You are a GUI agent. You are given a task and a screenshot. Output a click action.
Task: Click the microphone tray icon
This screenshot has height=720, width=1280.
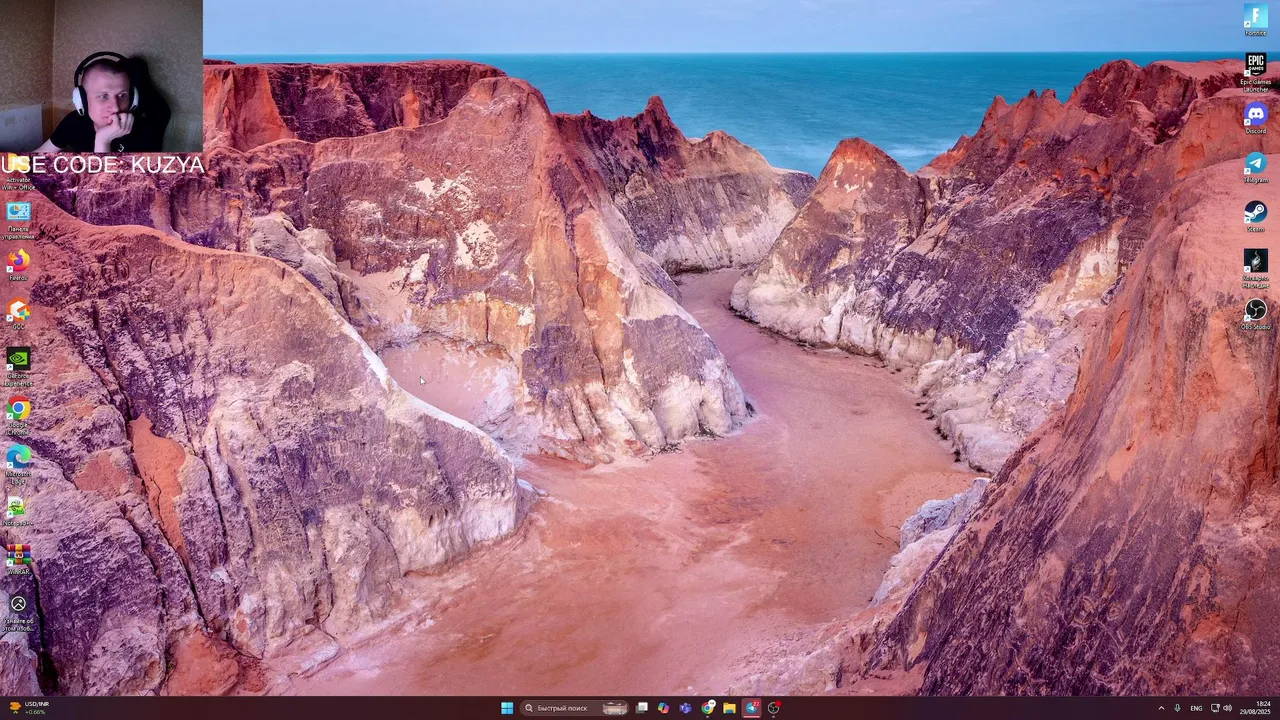[1177, 708]
